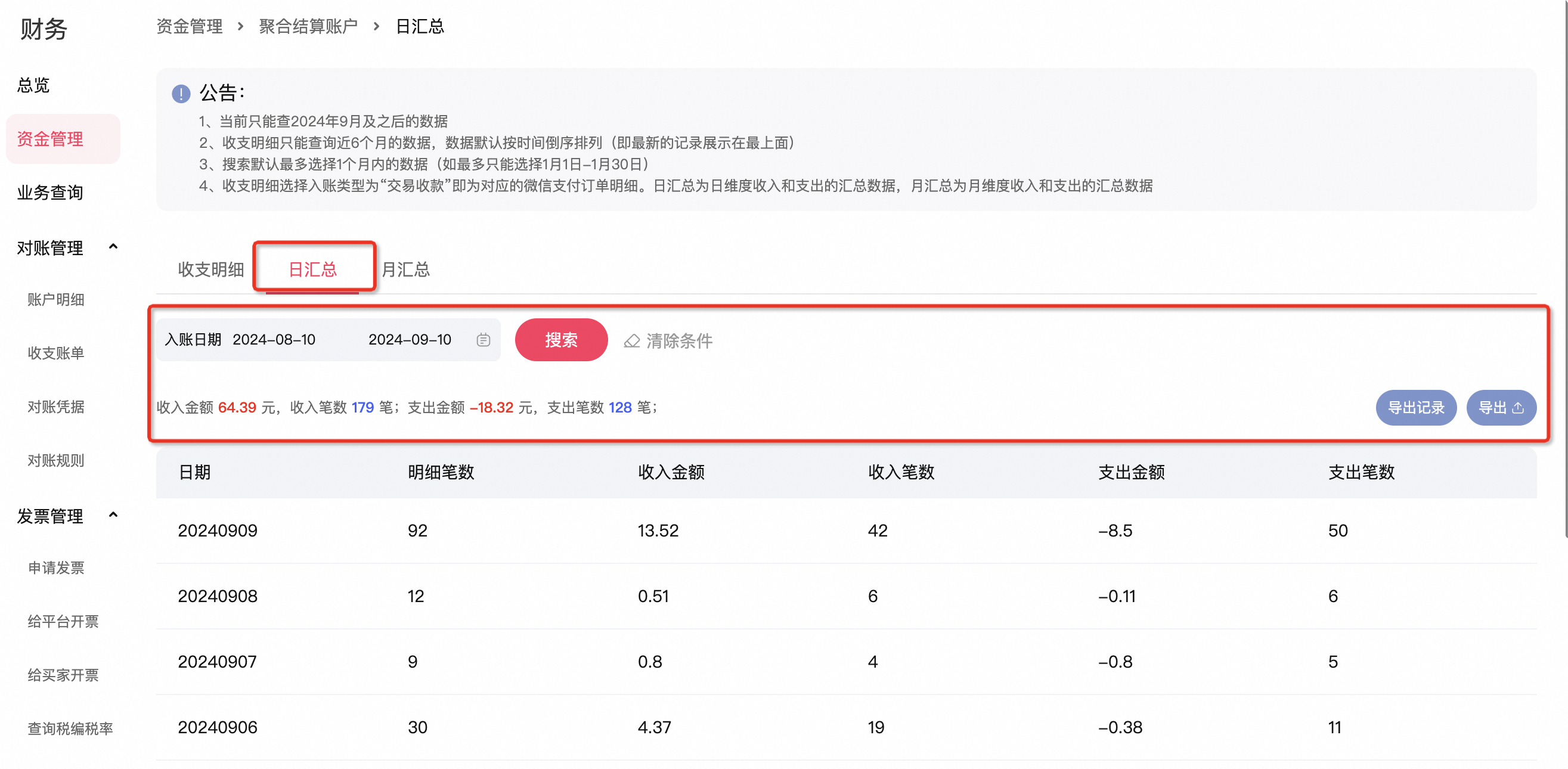This screenshot has height=769, width=1568.
Task: Click total expense count 128
Action: (x=620, y=408)
